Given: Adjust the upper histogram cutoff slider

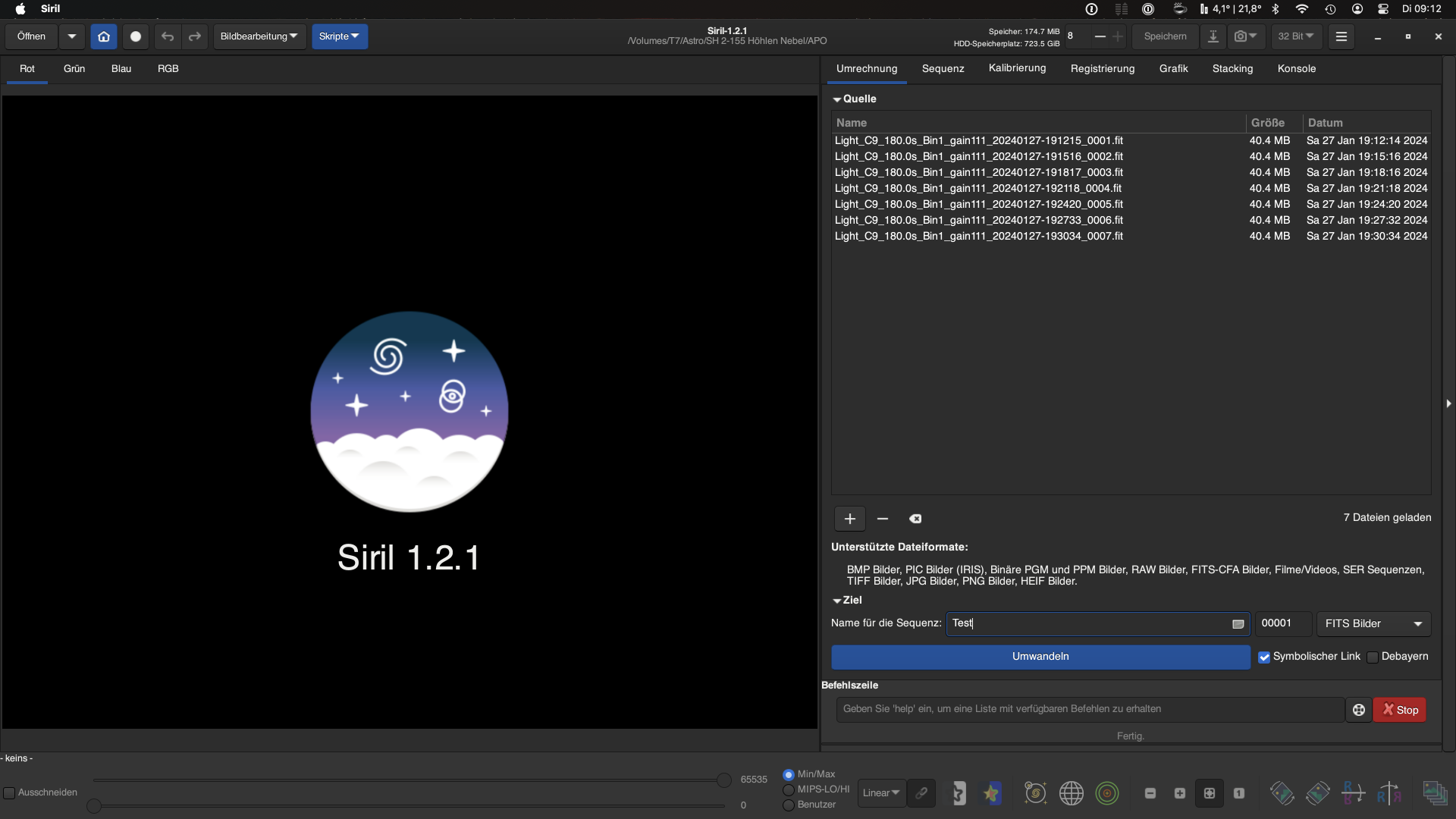Looking at the screenshot, I should click(724, 780).
